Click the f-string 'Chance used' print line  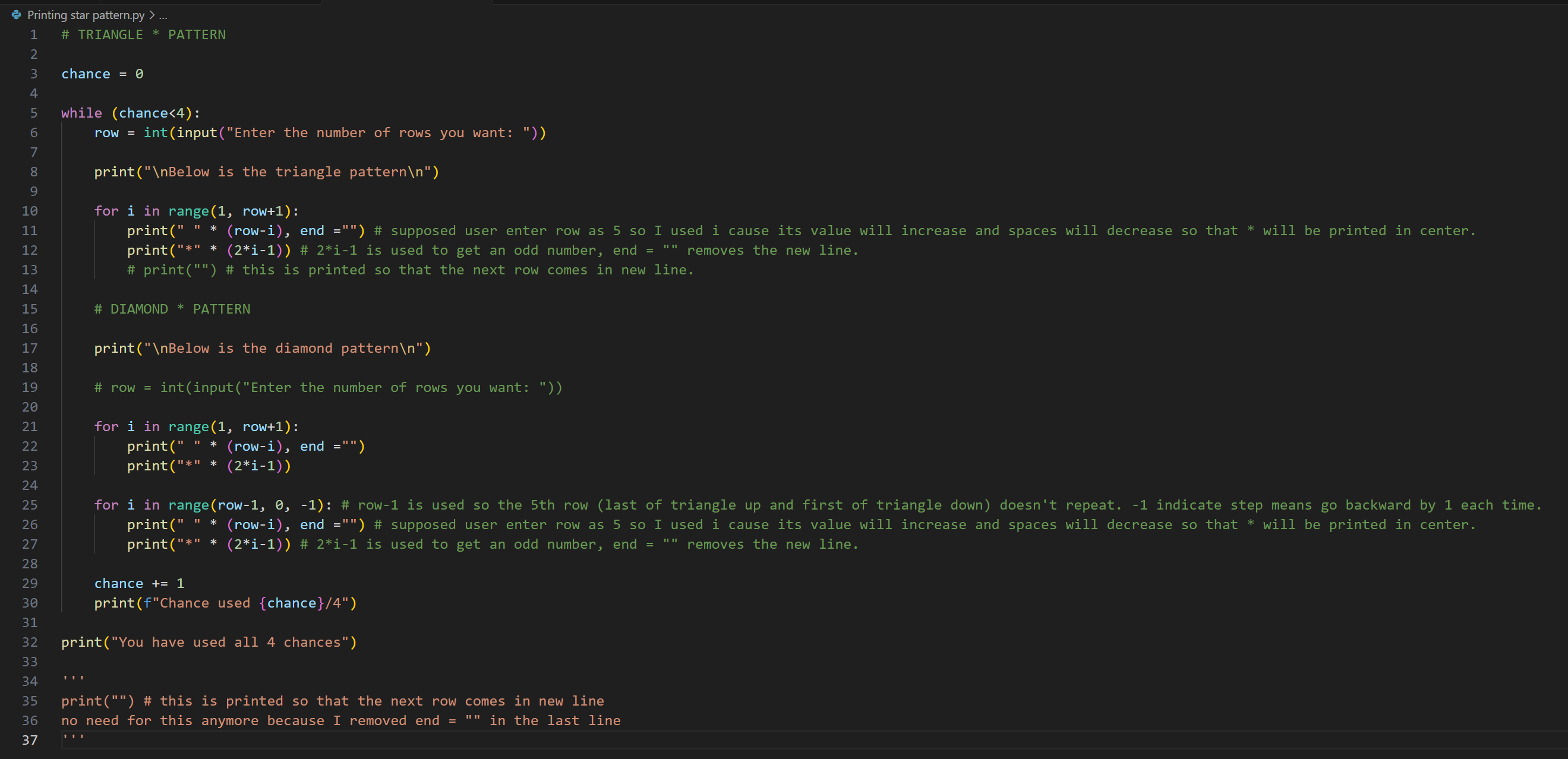click(x=225, y=603)
